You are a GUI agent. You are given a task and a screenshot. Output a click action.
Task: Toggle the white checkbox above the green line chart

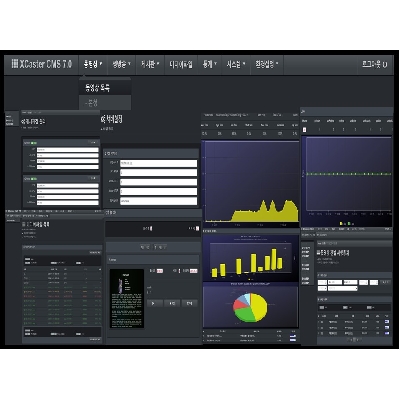click(304, 130)
